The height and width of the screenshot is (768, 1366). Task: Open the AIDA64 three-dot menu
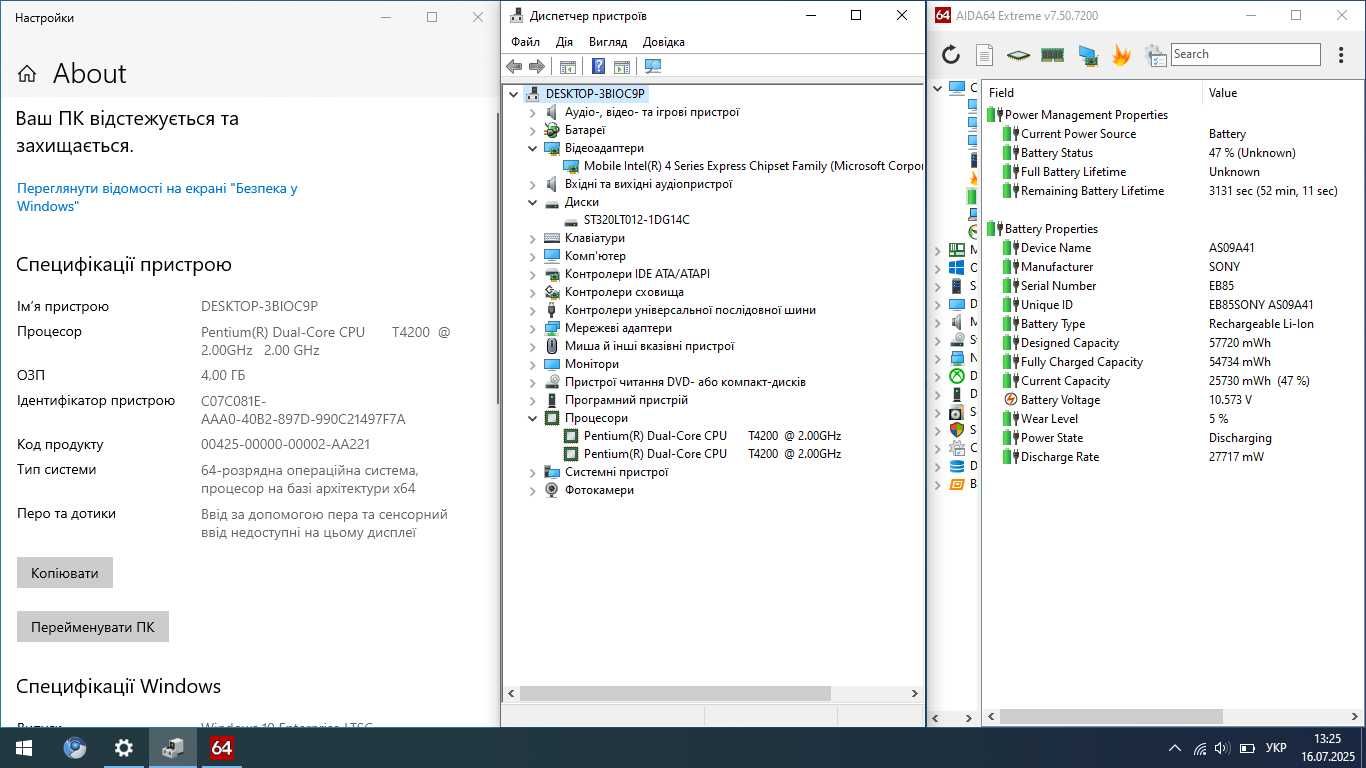tap(1341, 55)
